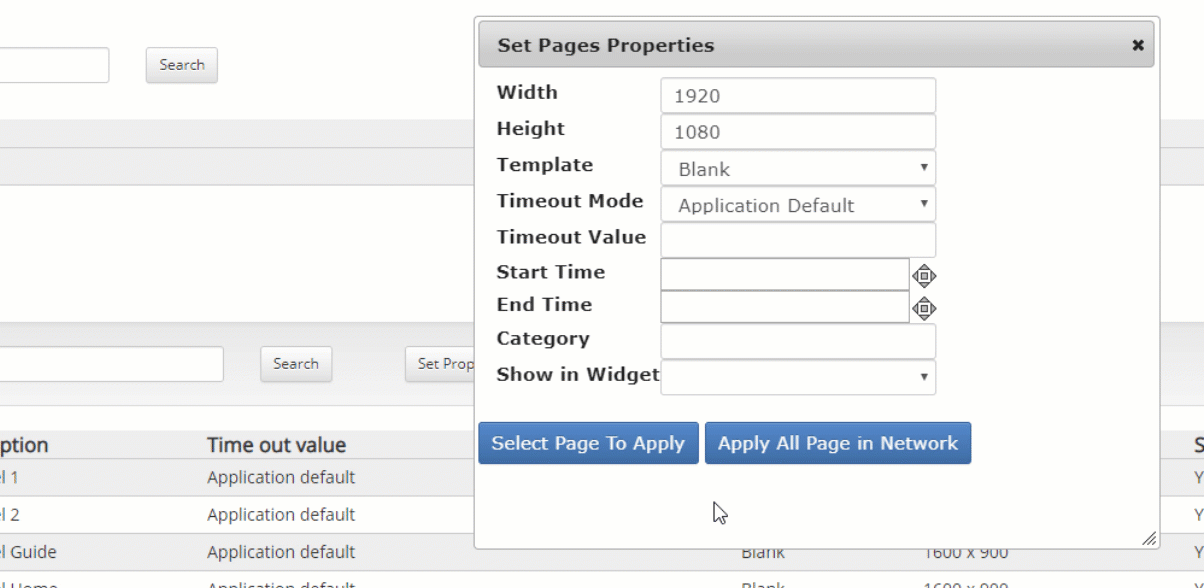
Task: Focus the Category input field
Action: pyautogui.click(x=798, y=341)
